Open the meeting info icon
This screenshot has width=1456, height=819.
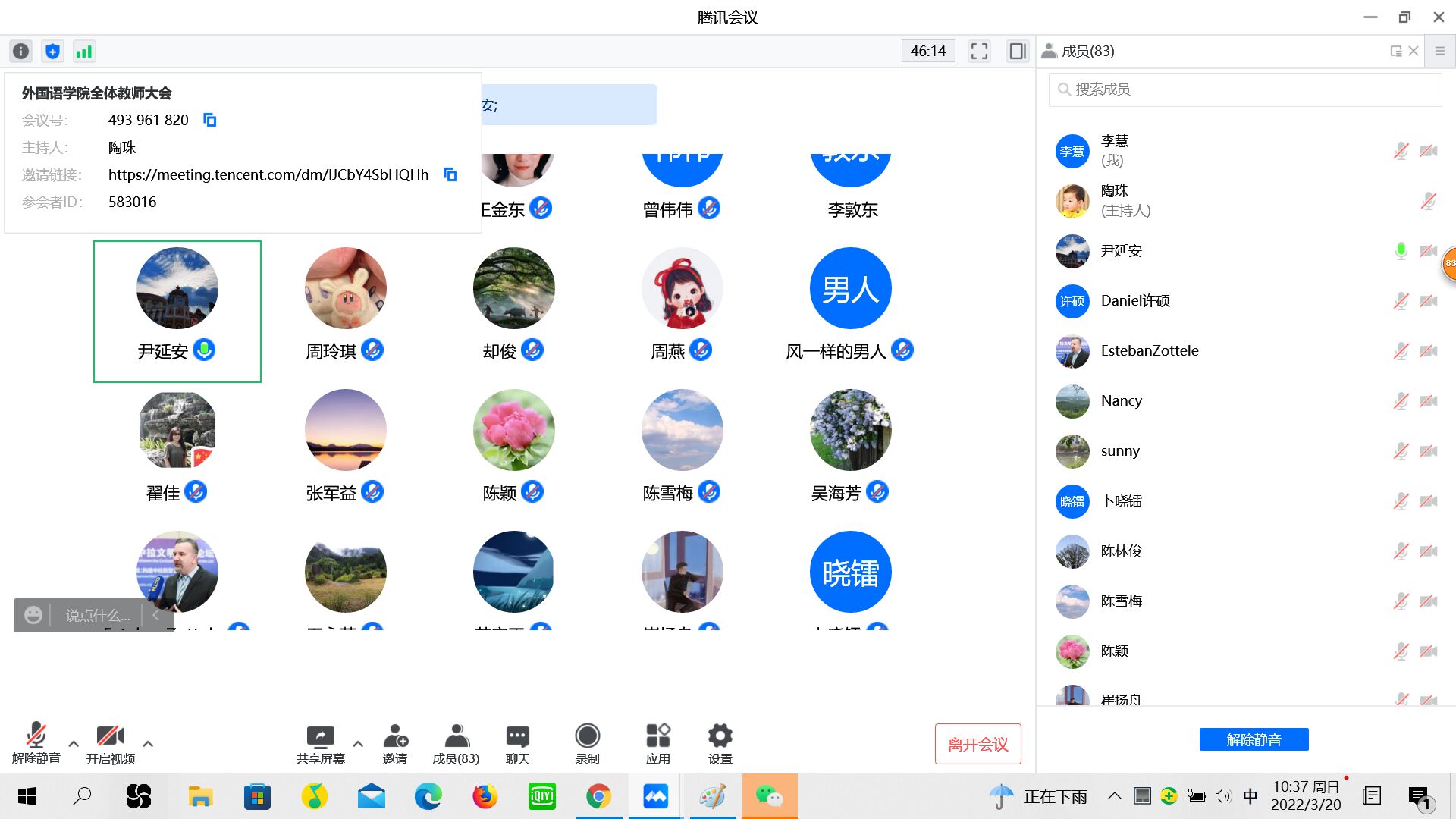click(x=21, y=51)
